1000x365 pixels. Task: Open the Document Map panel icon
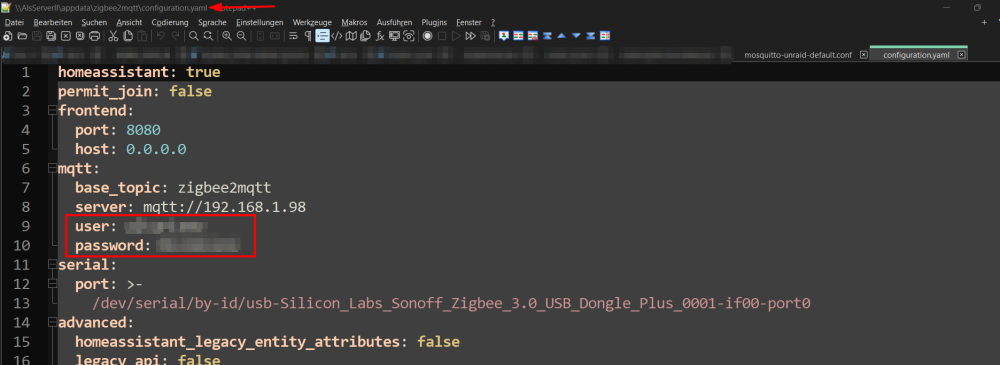[x=351, y=36]
